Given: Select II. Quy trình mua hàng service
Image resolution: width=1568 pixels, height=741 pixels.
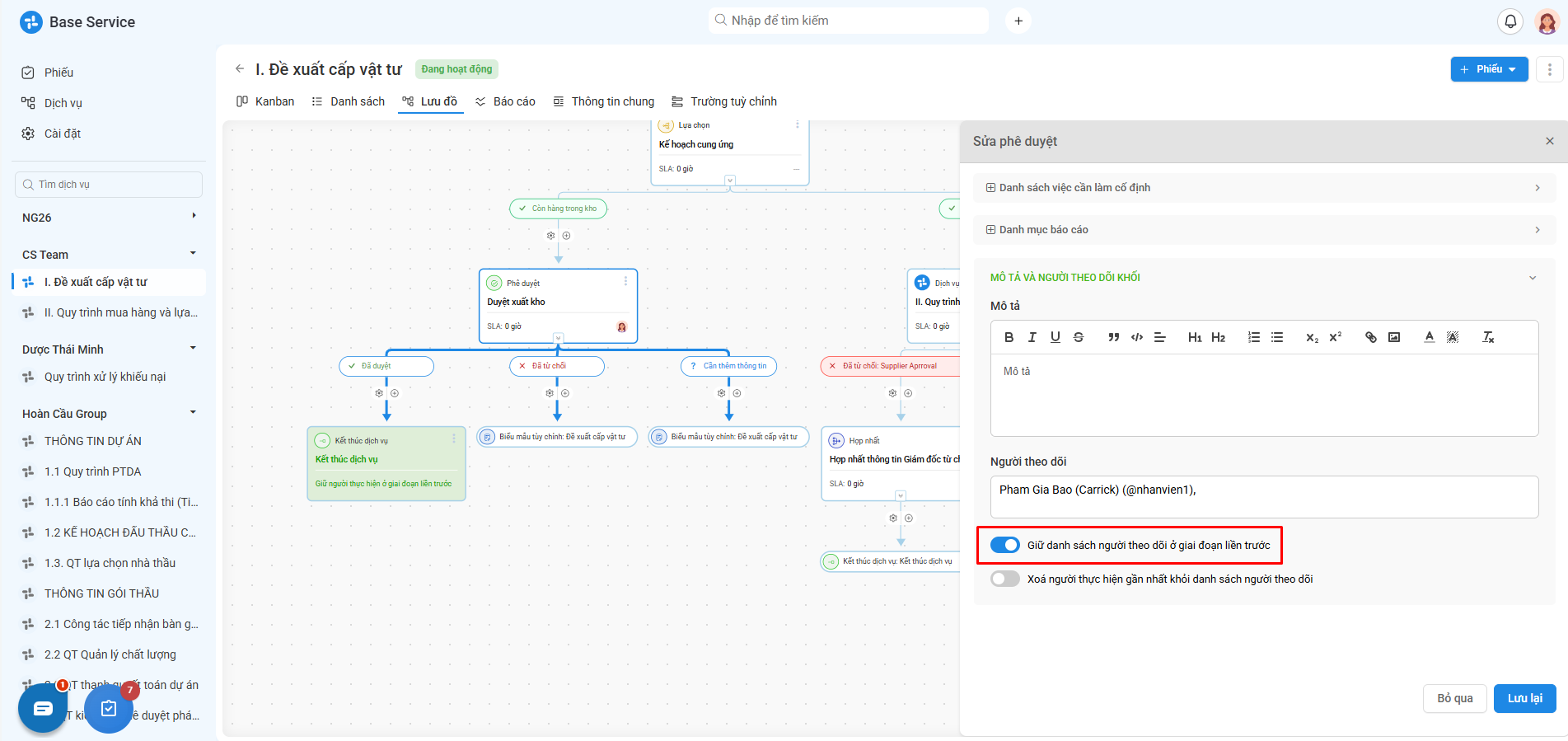Looking at the screenshot, I should [110, 312].
